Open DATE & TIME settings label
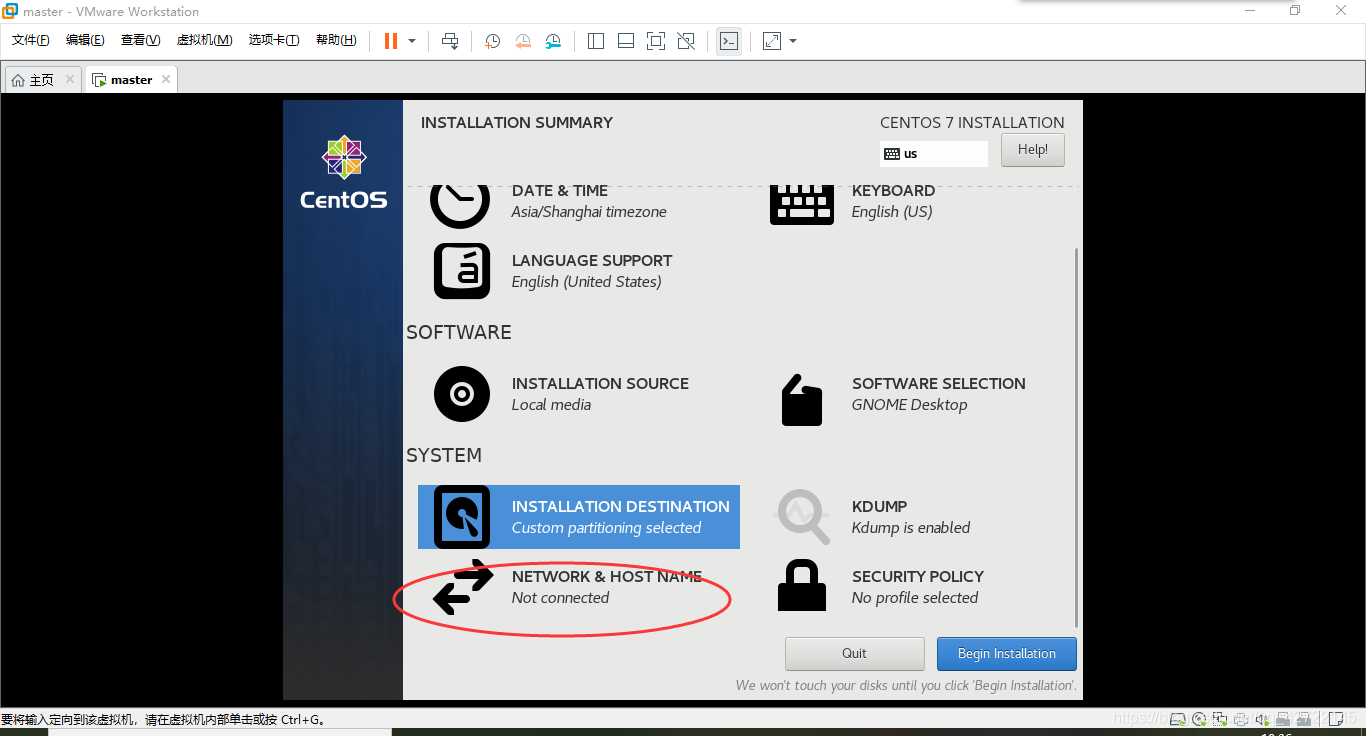Screen dimensions: 1366x736 pyautogui.click(x=560, y=191)
